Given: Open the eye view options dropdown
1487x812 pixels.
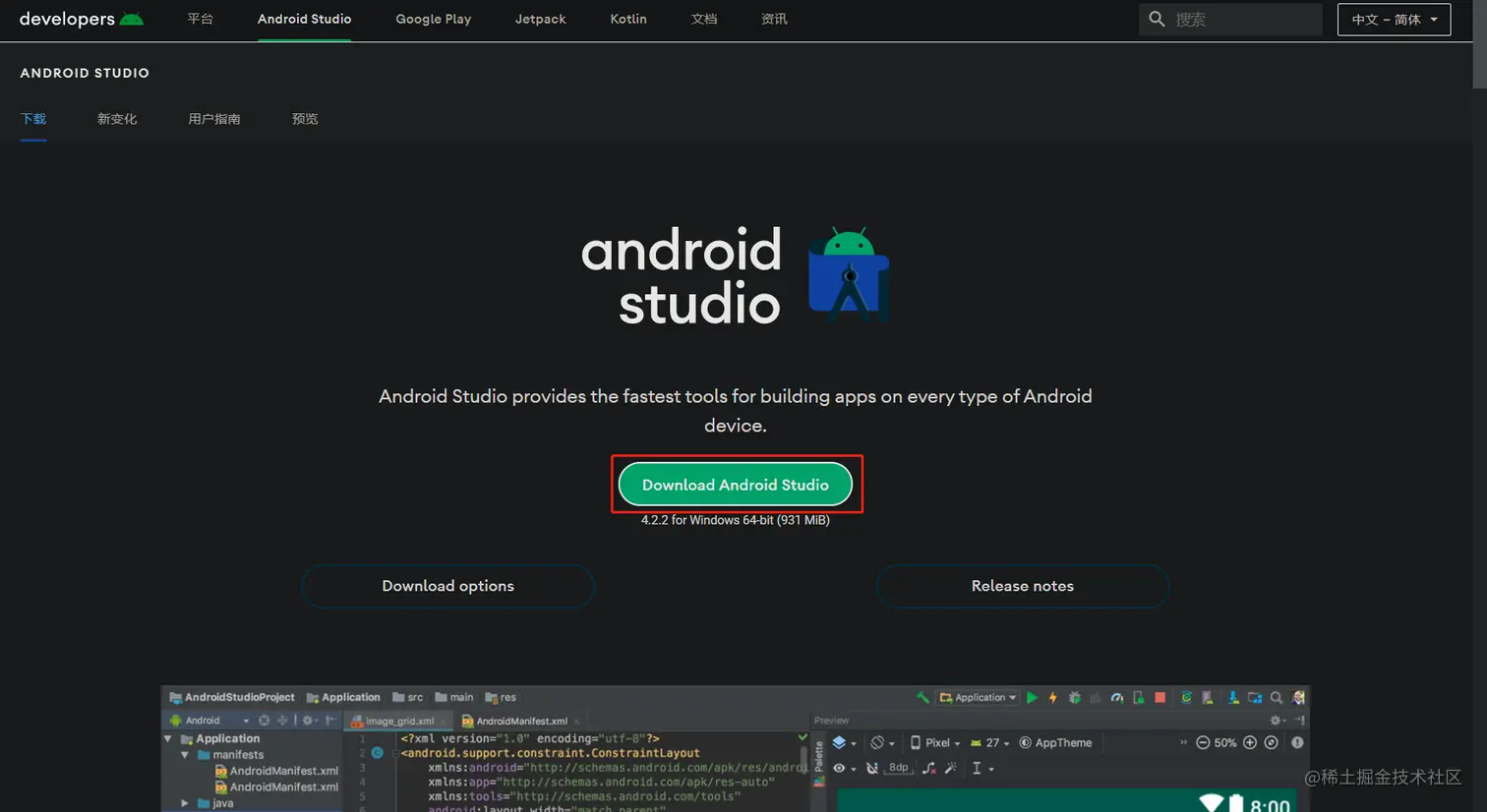Looking at the screenshot, I should [x=844, y=769].
